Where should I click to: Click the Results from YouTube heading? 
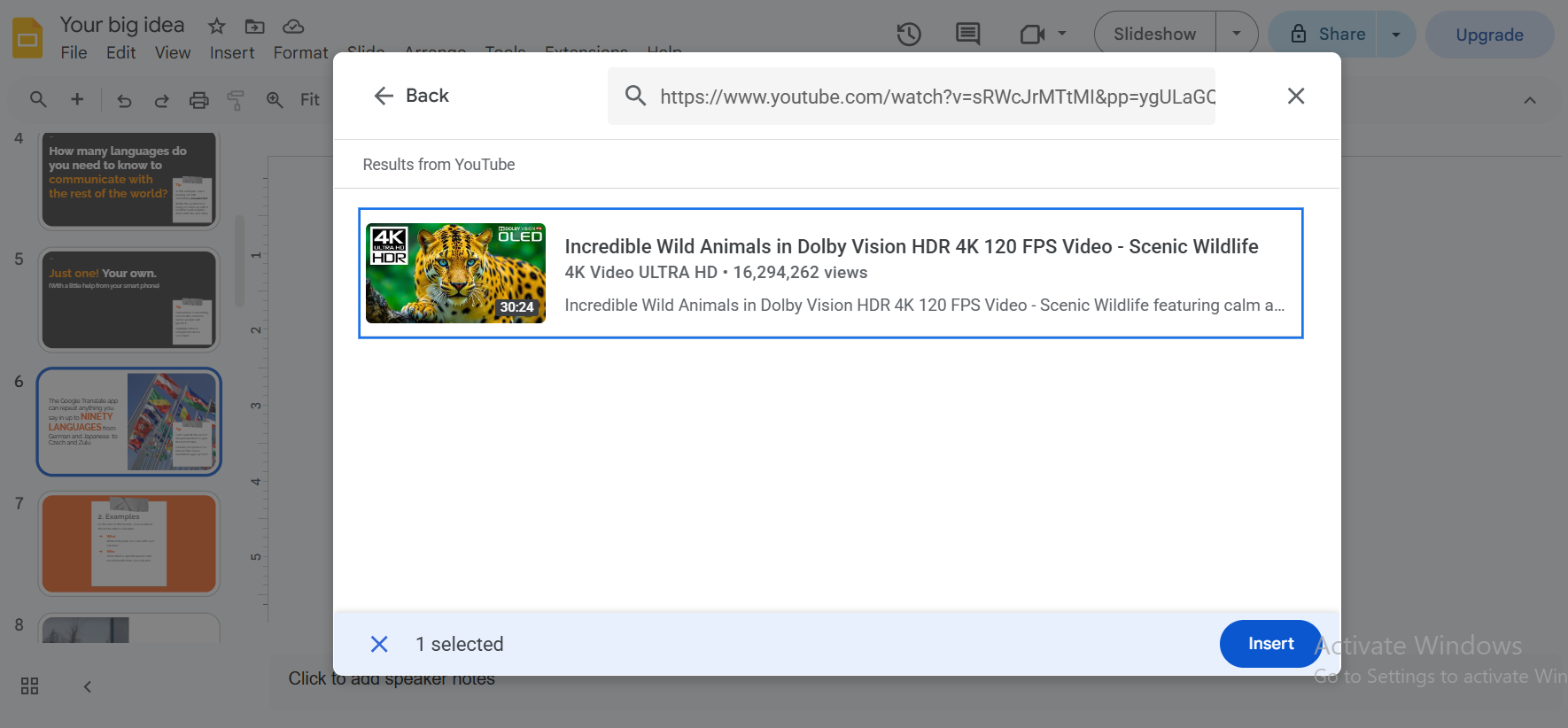click(439, 165)
